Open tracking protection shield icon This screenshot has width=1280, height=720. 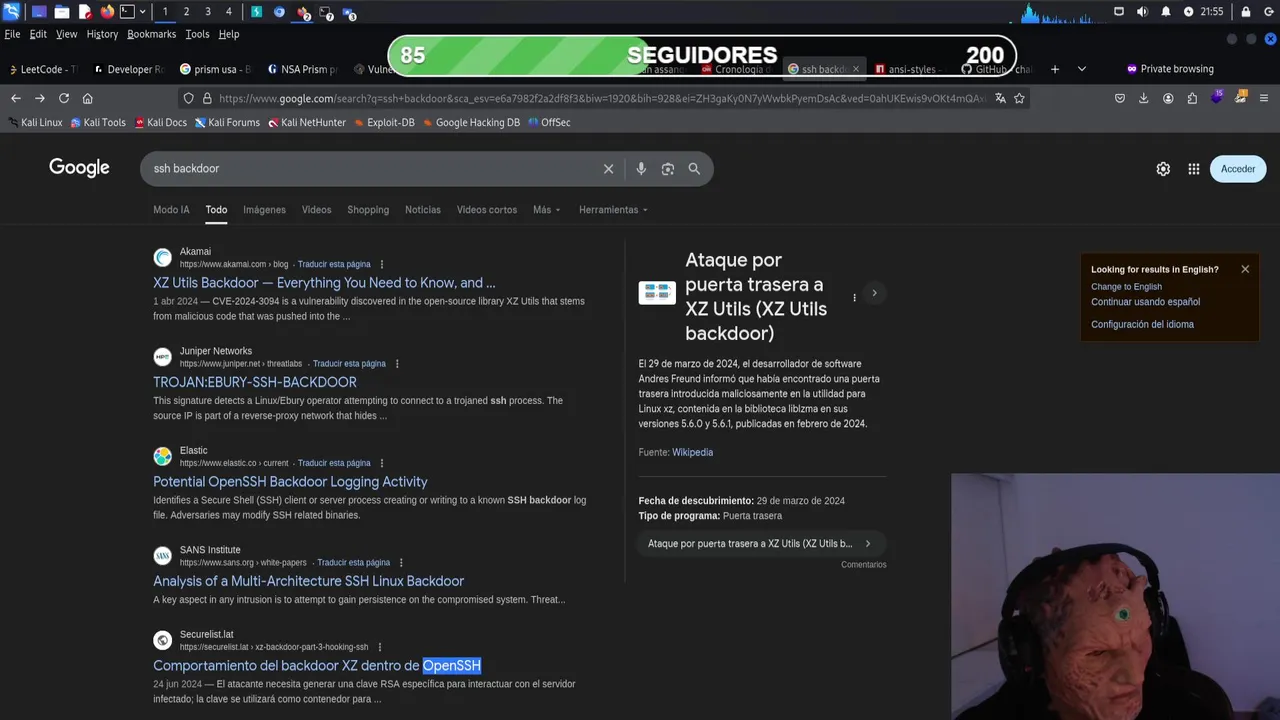tap(188, 98)
